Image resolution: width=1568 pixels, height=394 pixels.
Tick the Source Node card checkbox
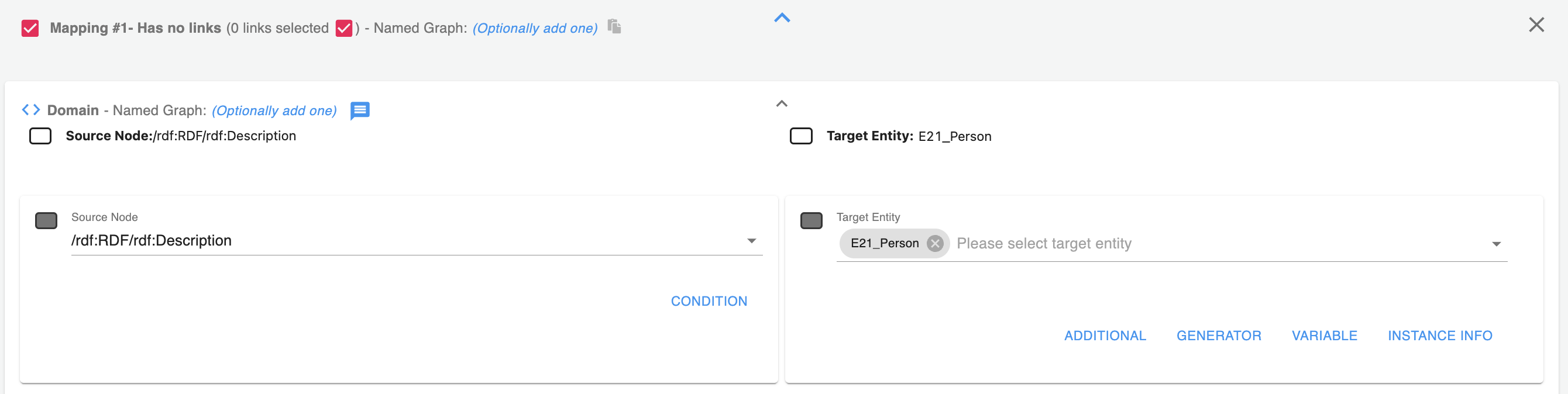point(46,221)
